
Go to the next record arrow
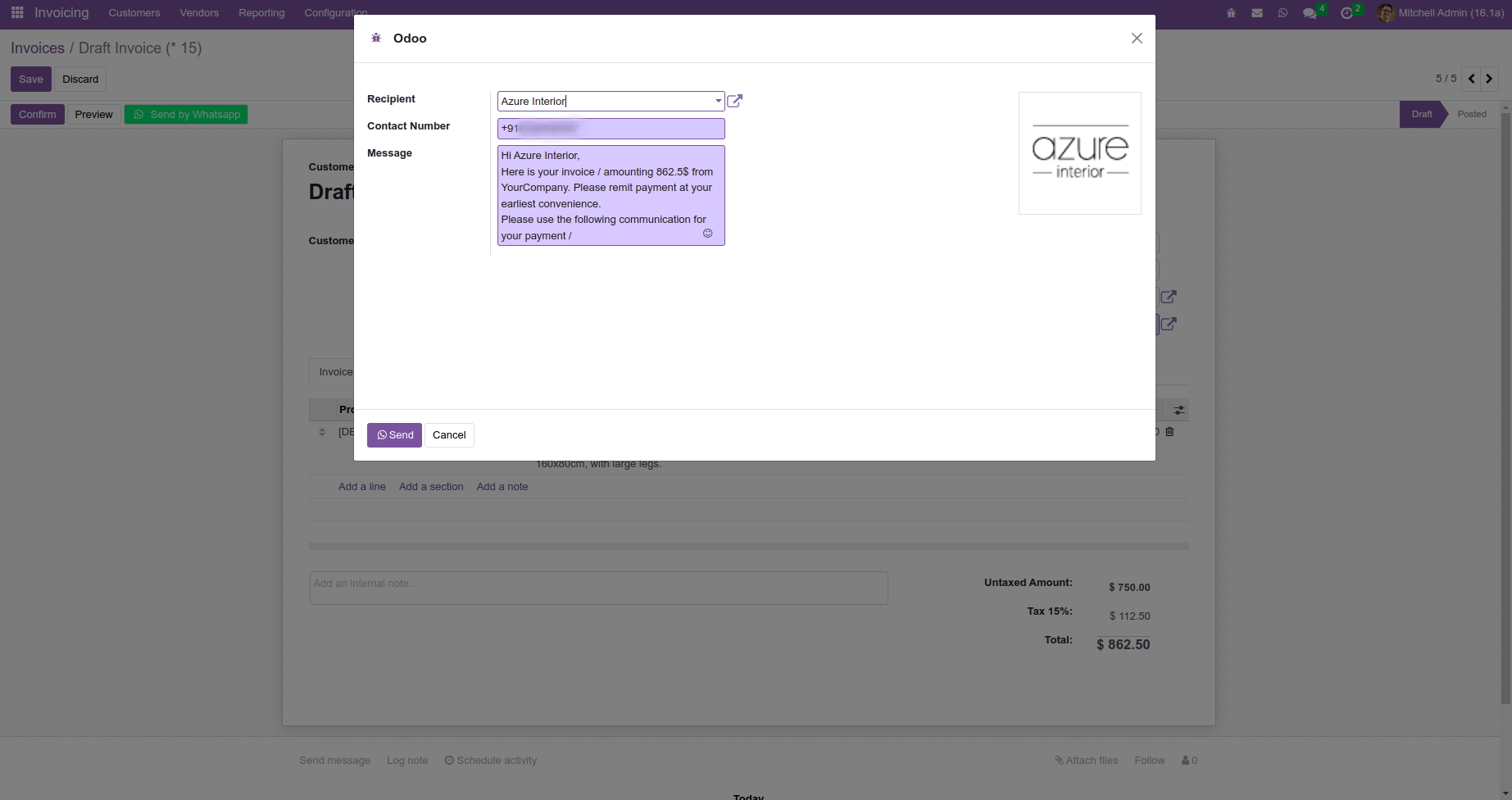pyautogui.click(x=1489, y=79)
